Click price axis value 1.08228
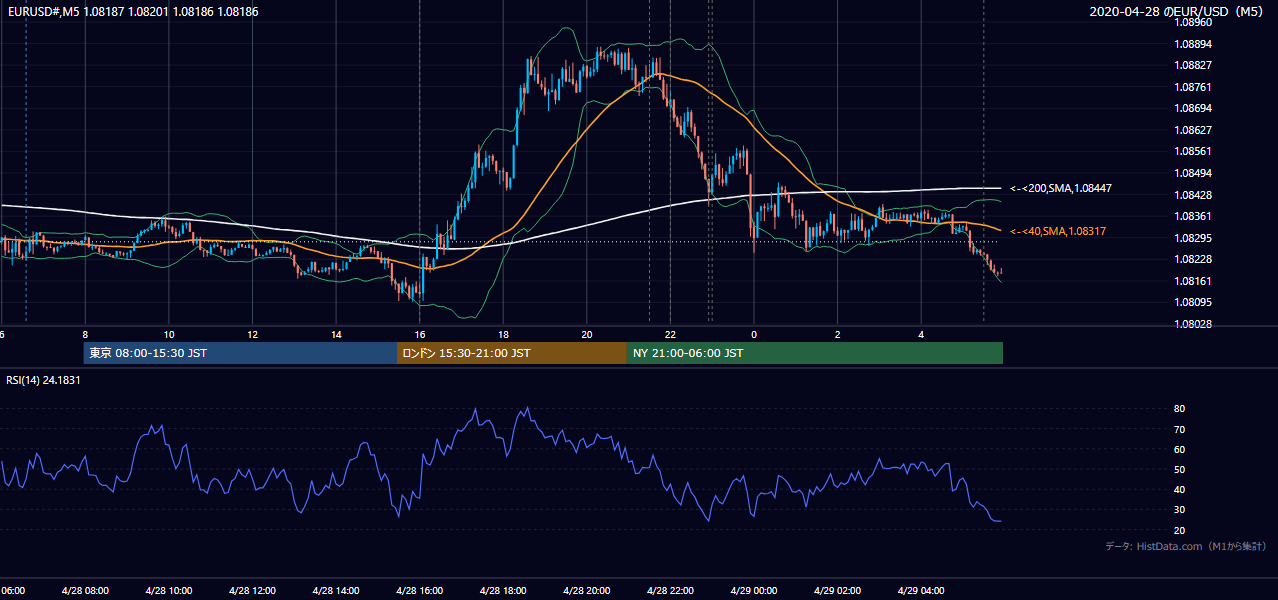The width and height of the screenshot is (1278, 600). pos(1193,259)
